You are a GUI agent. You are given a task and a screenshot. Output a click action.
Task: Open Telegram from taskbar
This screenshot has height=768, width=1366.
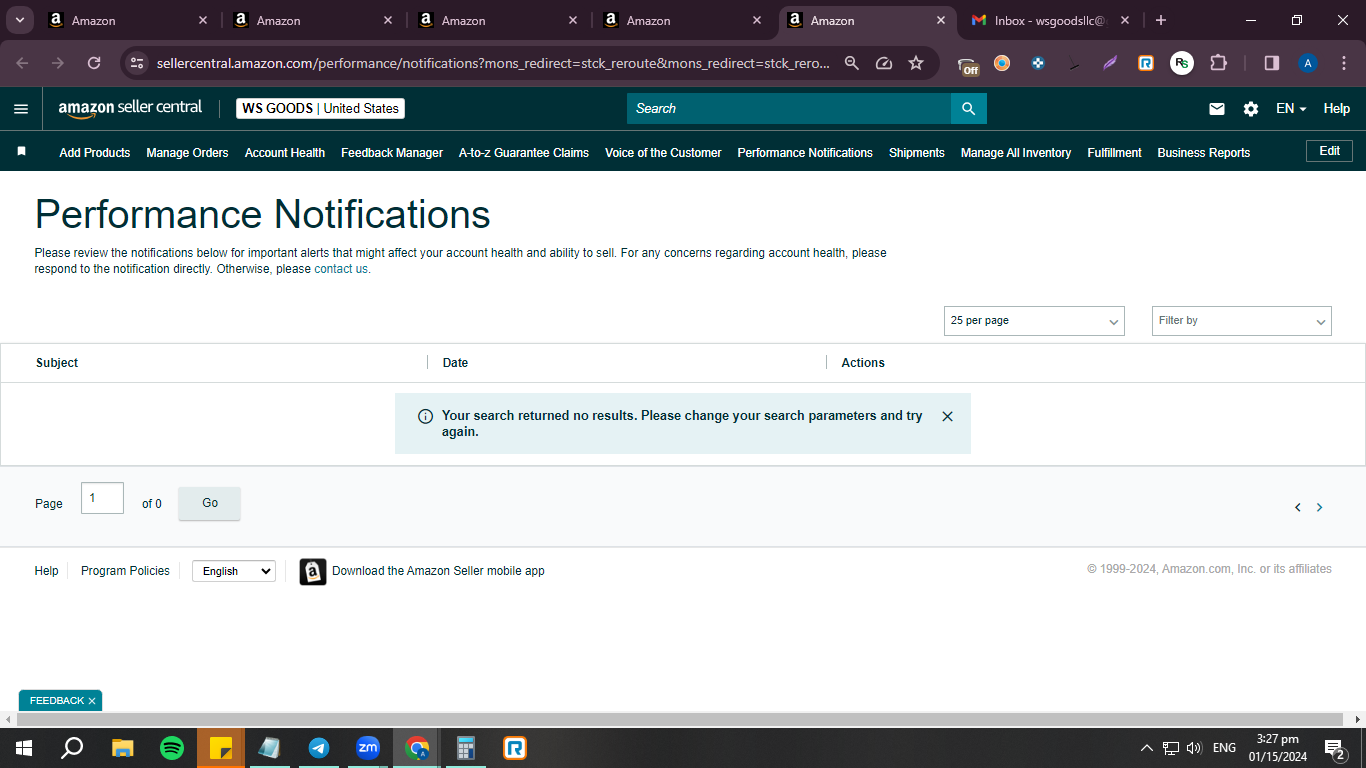coord(319,748)
